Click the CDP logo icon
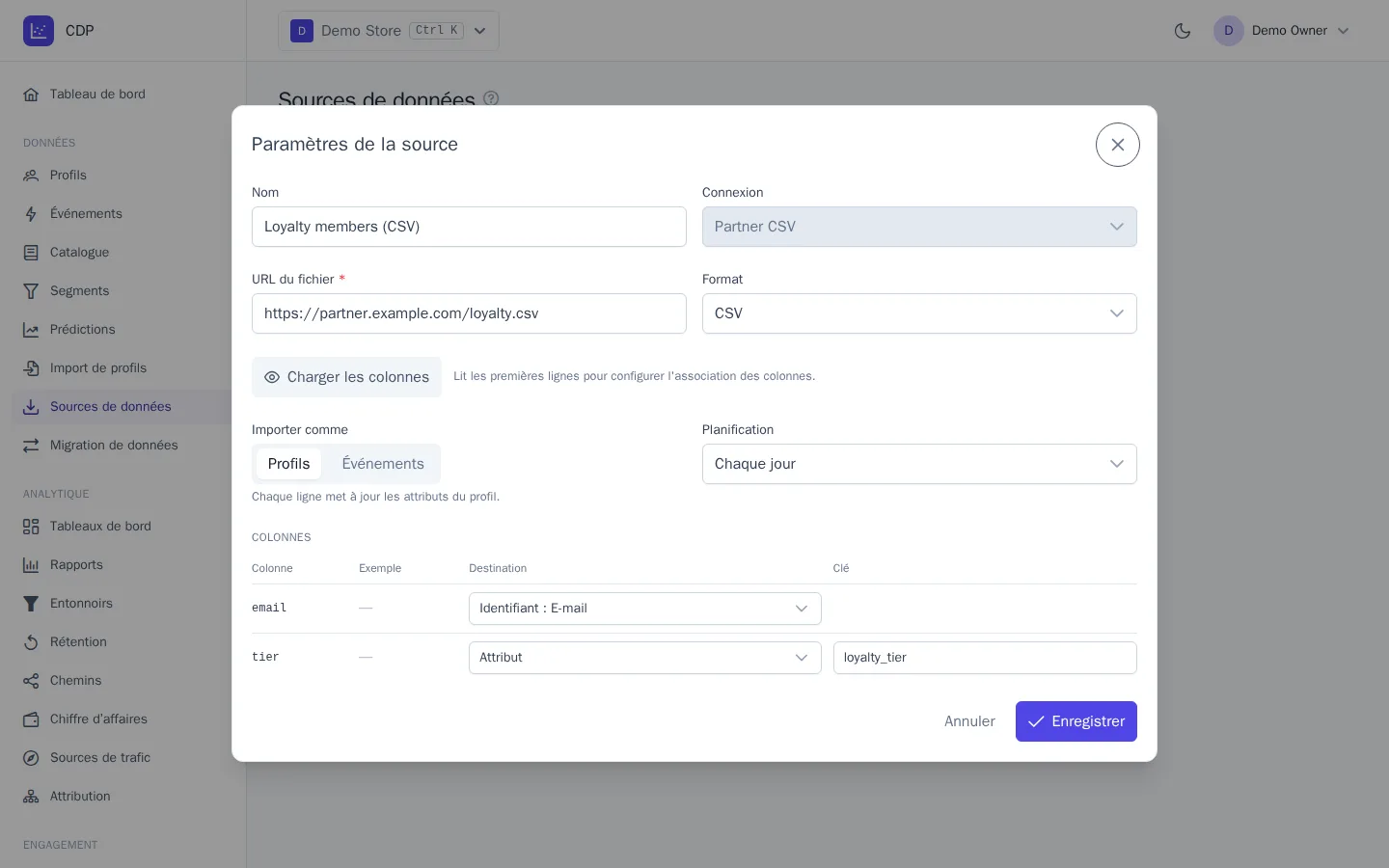The image size is (1389, 868). point(39,31)
